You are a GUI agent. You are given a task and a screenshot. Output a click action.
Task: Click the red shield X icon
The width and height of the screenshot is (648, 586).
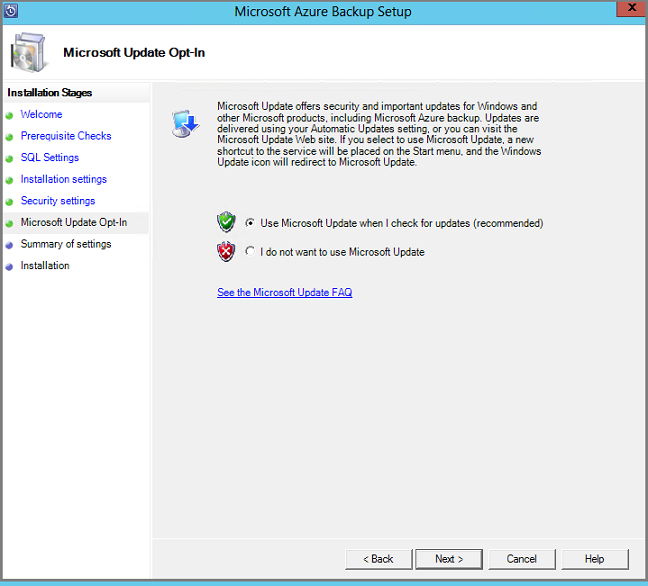(226, 251)
